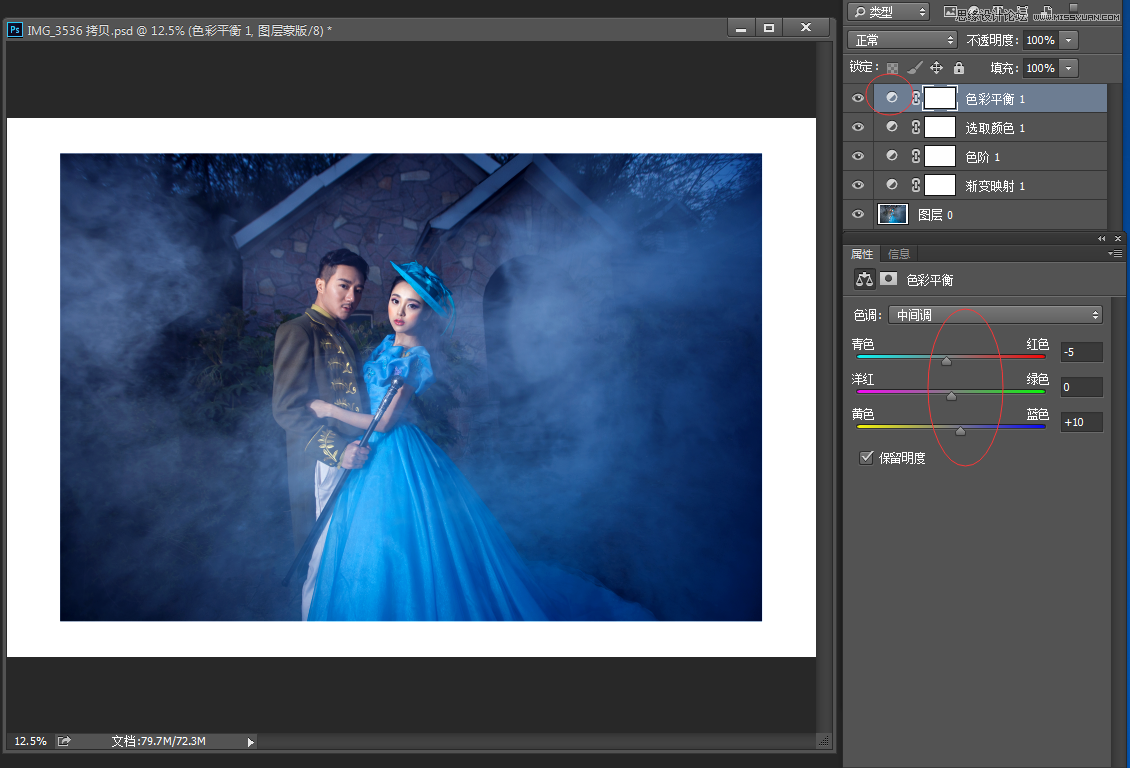
Task: Hide the 色彩平衡 1 layer
Action: 857,98
